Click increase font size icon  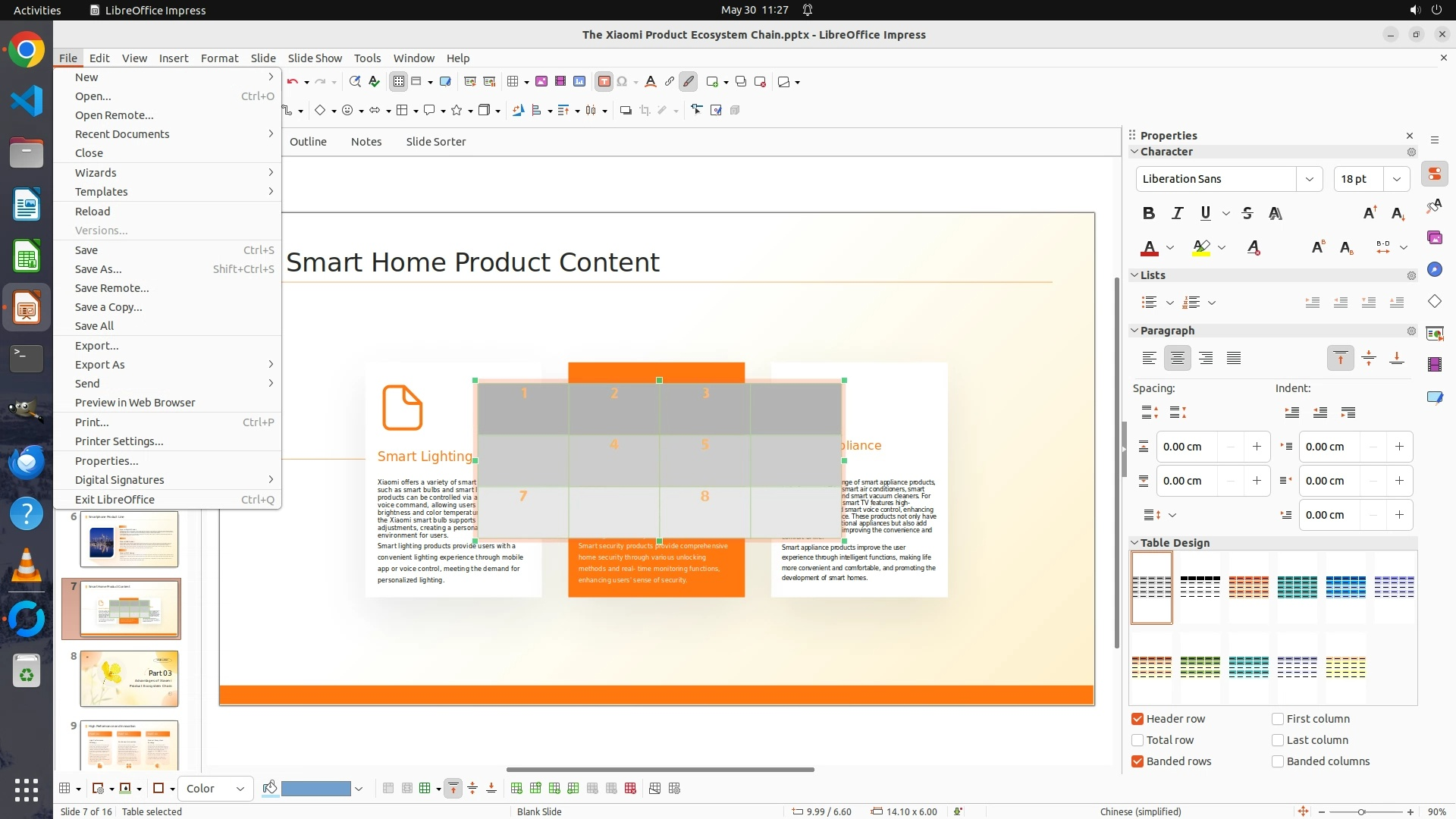1370,213
